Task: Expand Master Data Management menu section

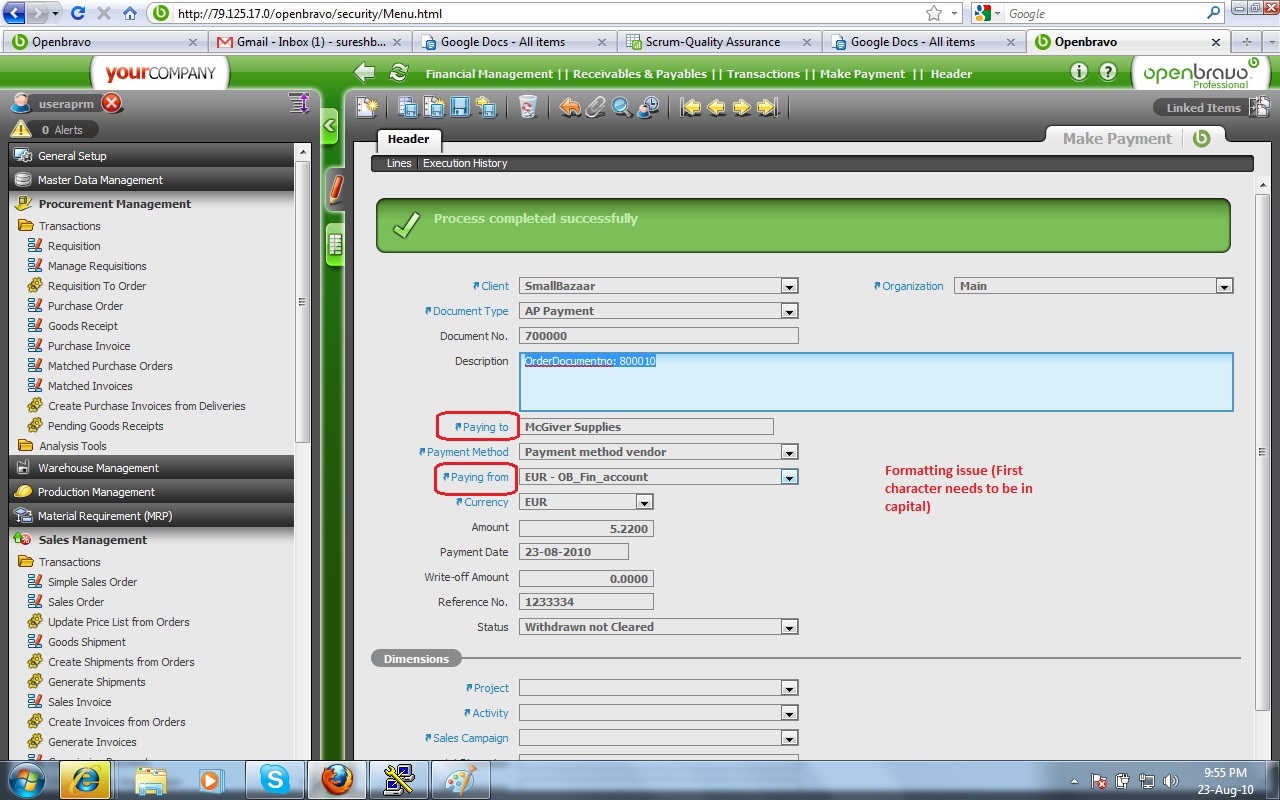Action: pos(152,180)
